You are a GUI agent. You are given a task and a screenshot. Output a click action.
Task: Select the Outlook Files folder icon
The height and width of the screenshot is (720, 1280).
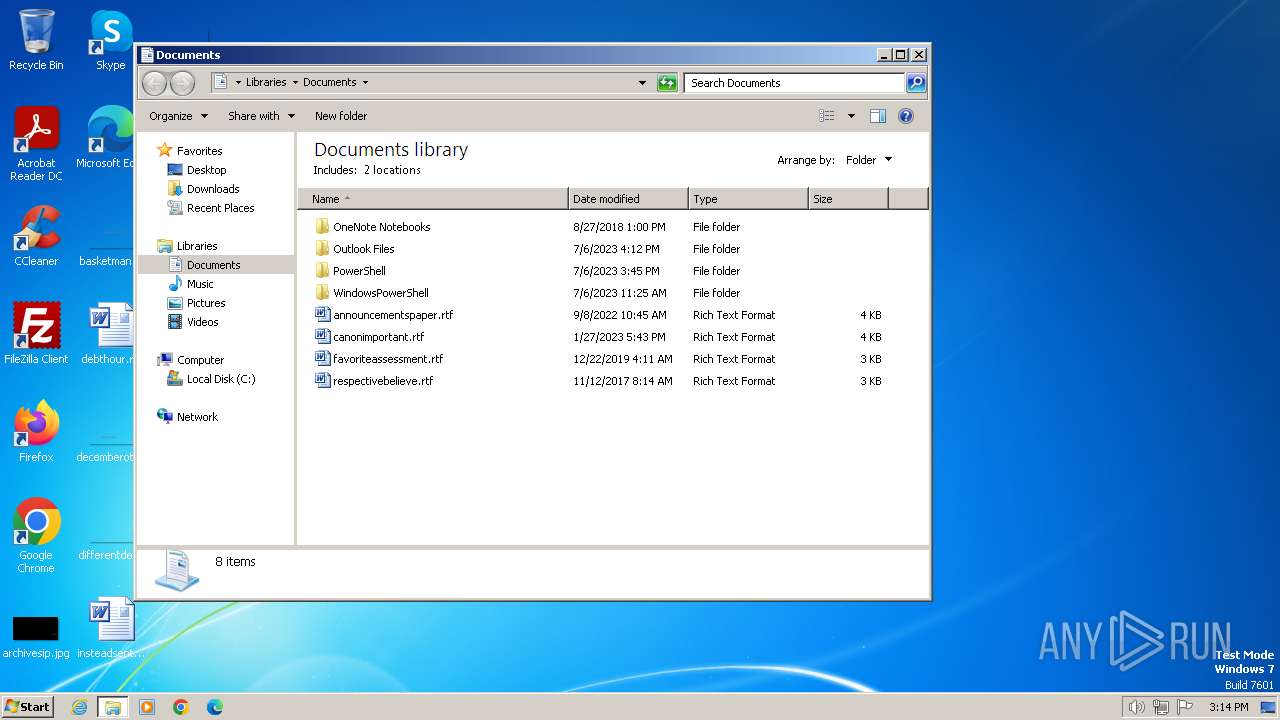322,249
